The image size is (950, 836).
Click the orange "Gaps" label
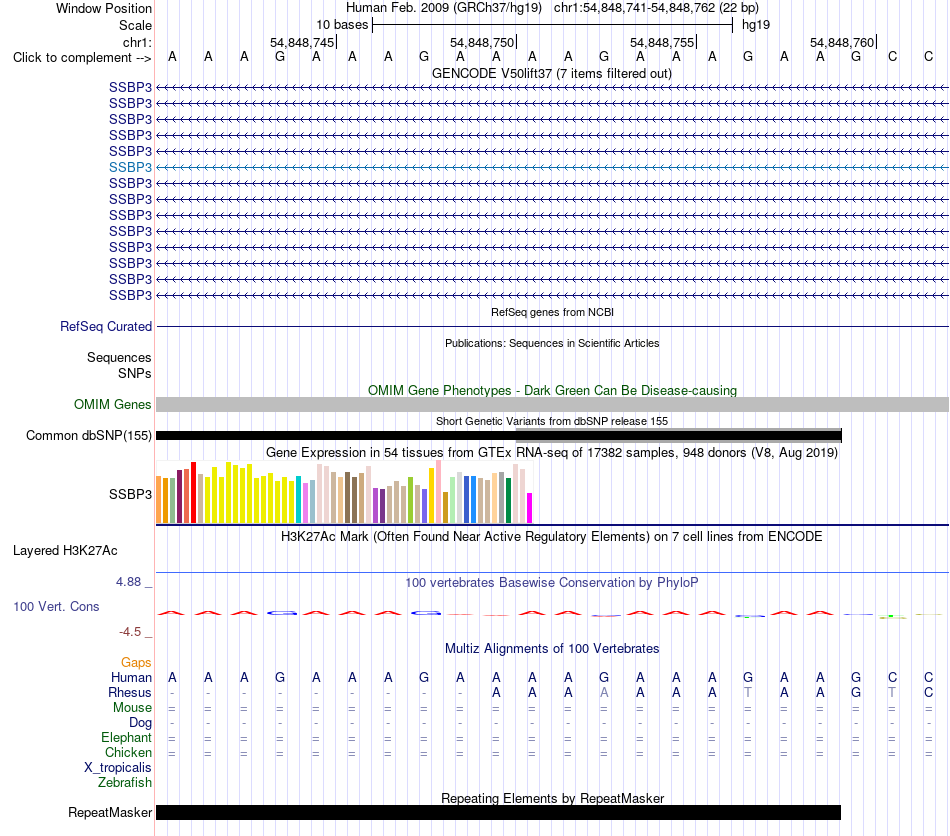pos(136,663)
